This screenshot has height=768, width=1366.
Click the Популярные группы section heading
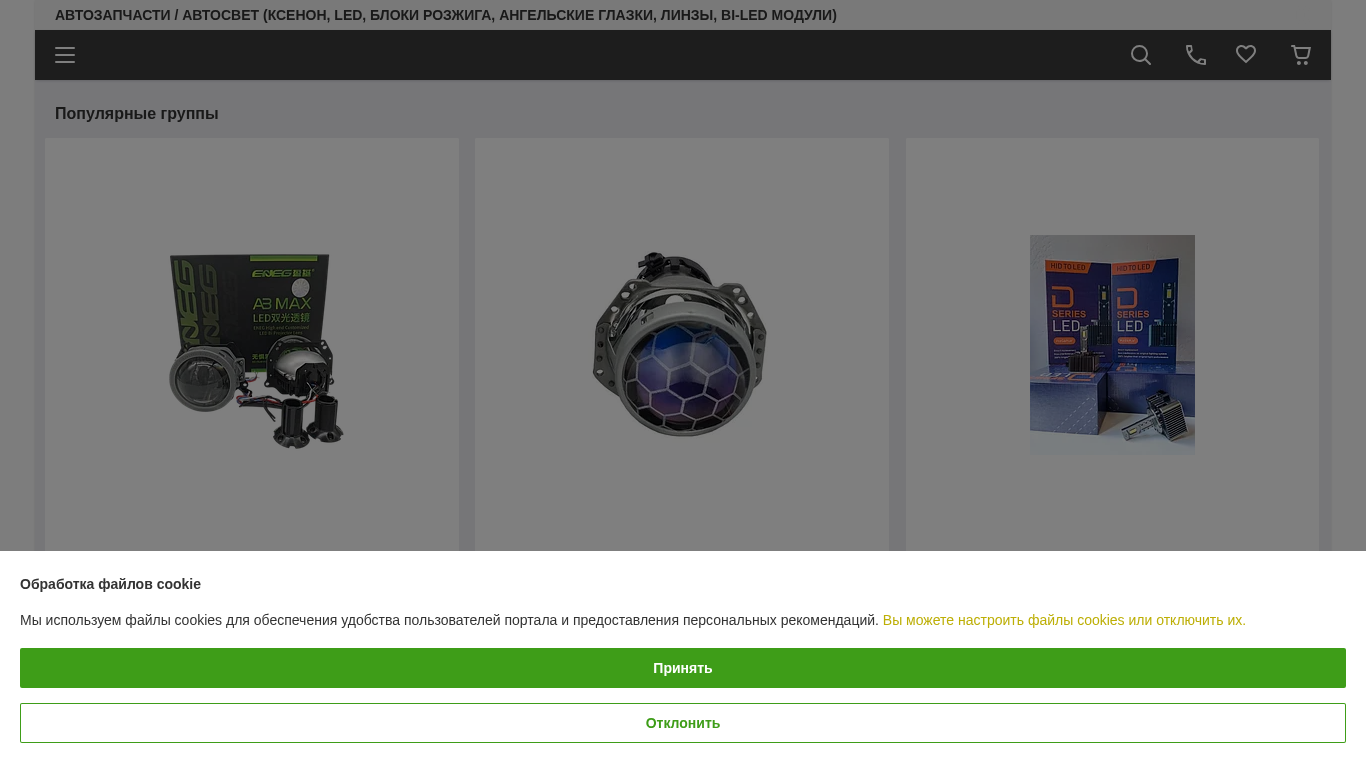(137, 114)
